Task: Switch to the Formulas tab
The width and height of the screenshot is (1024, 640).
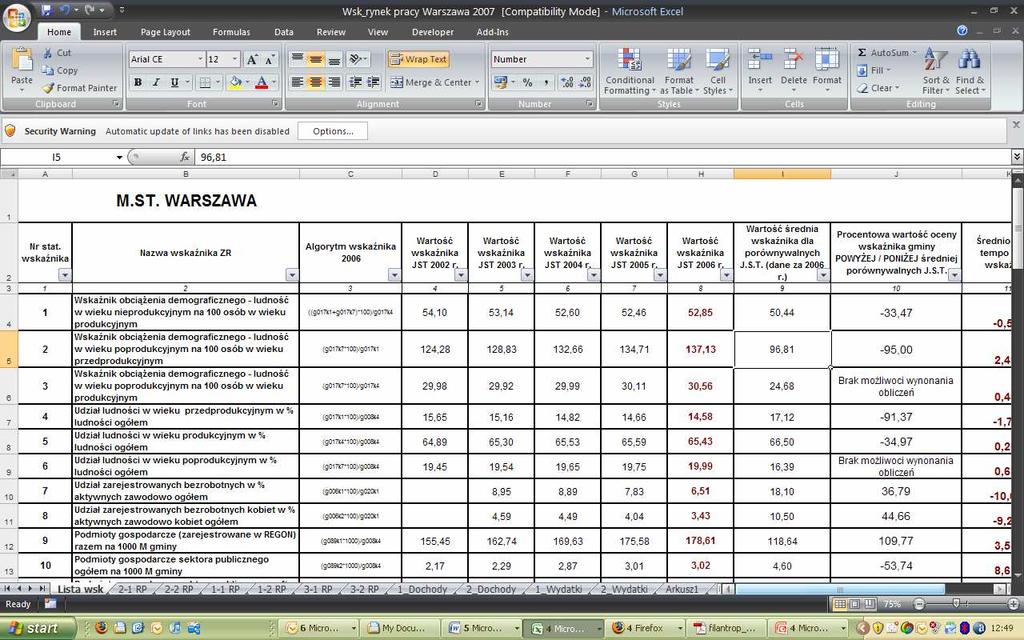Action: 231,32
